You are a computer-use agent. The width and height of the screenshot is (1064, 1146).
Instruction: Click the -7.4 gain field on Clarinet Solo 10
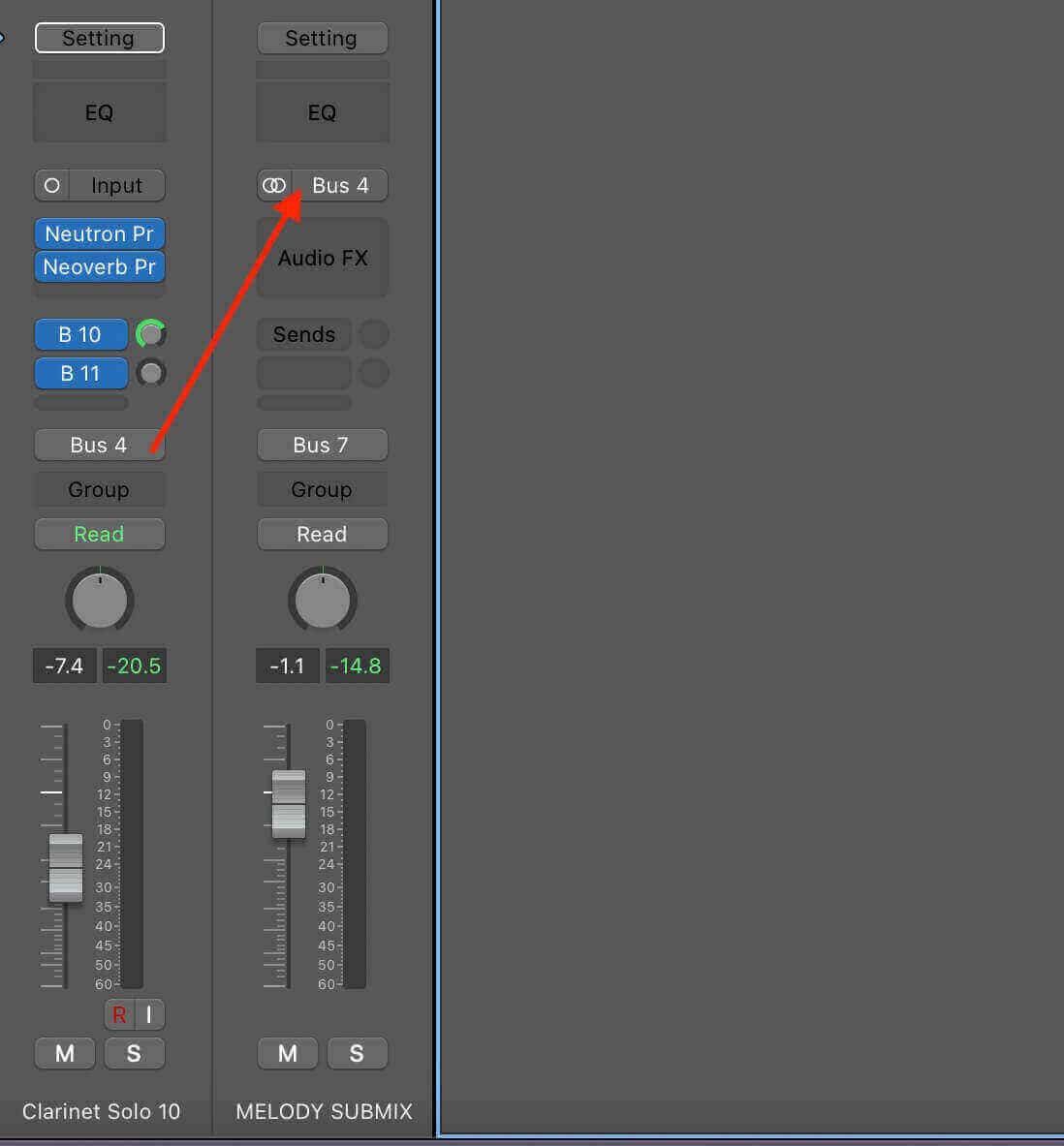click(64, 666)
